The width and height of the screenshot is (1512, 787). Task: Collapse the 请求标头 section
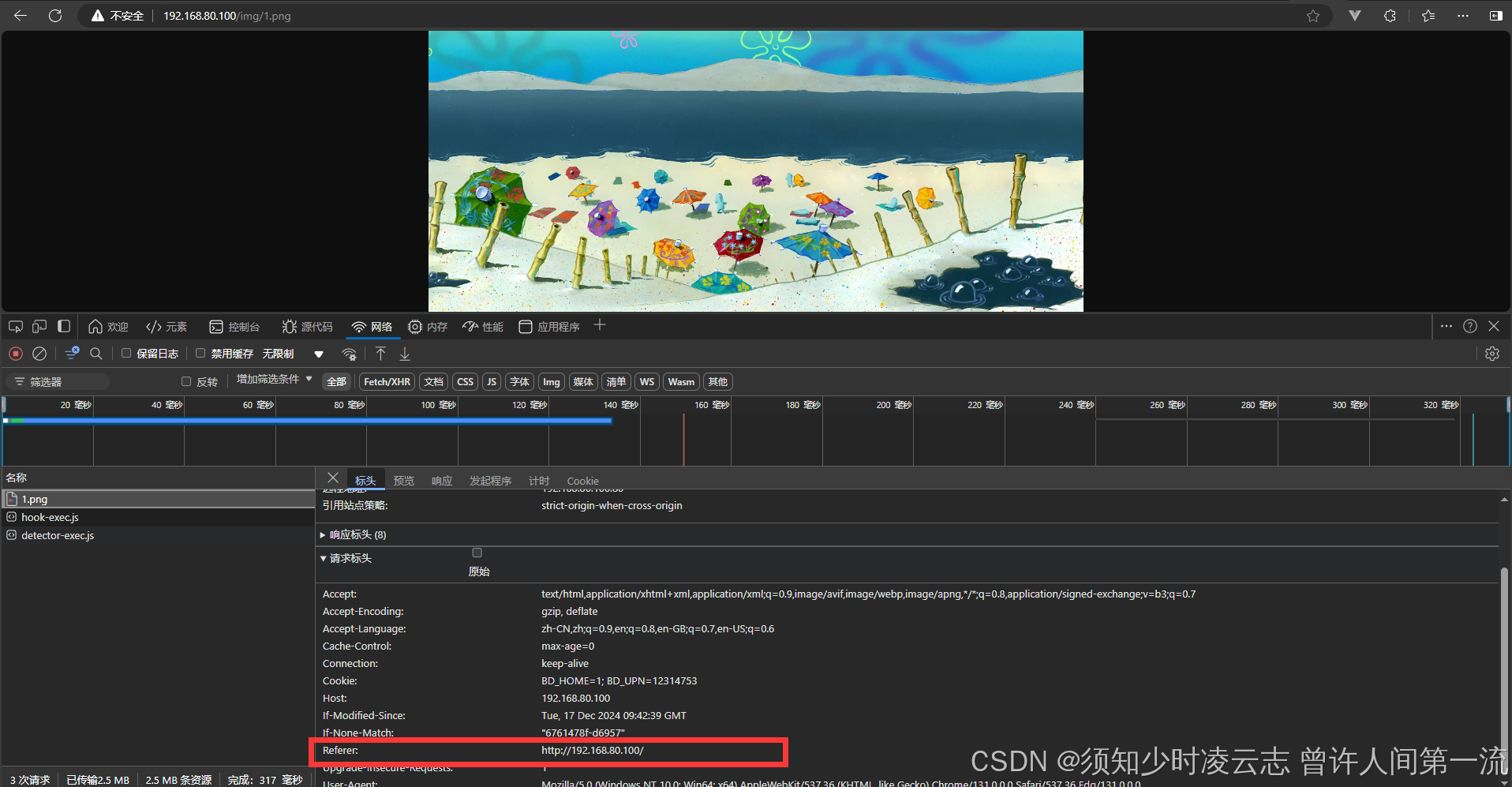click(346, 558)
